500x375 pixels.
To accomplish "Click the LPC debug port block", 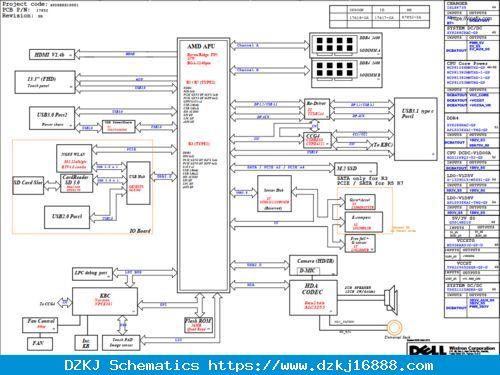I will point(92,274).
